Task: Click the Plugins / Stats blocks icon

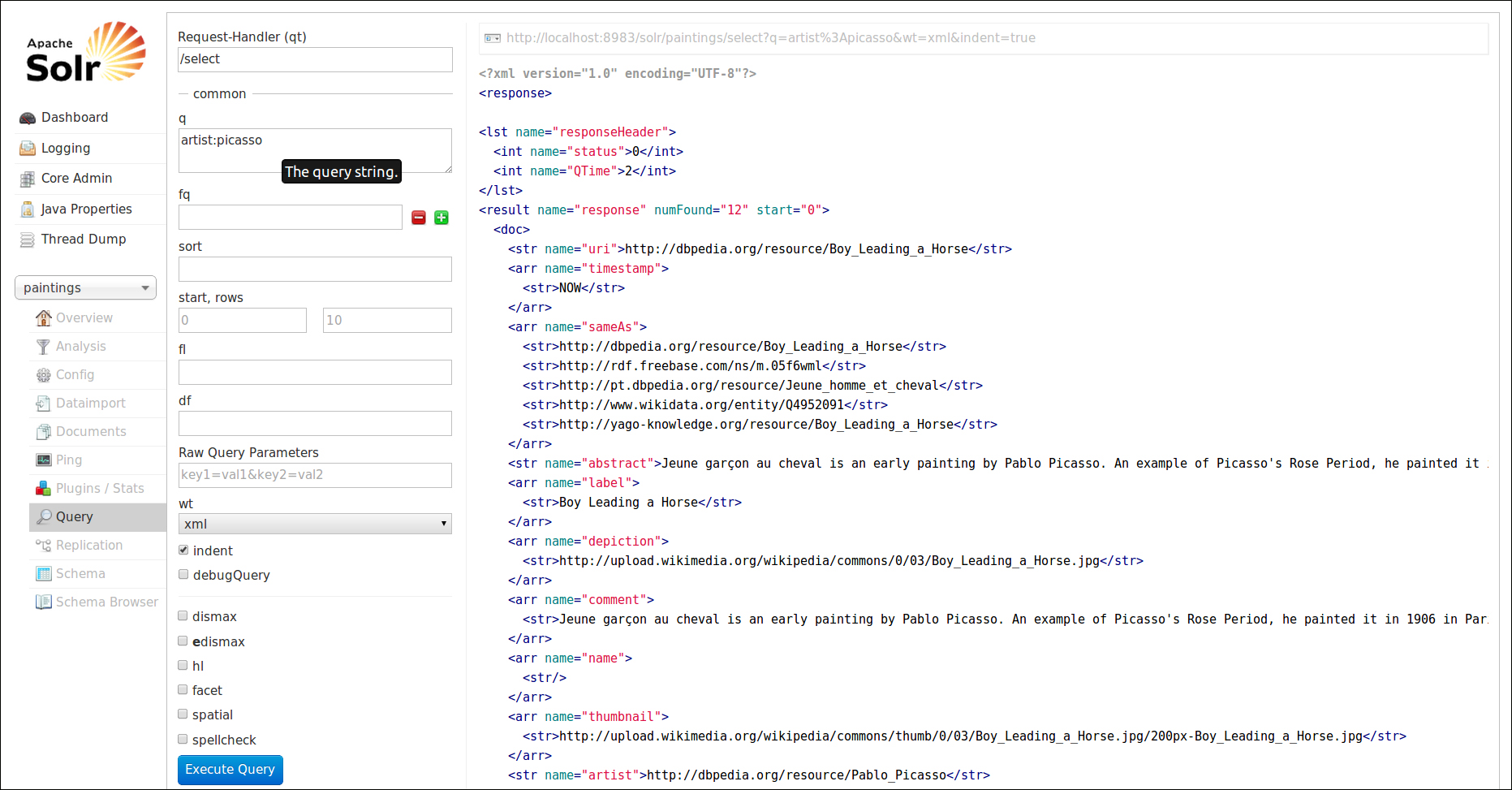Action: tap(44, 488)
